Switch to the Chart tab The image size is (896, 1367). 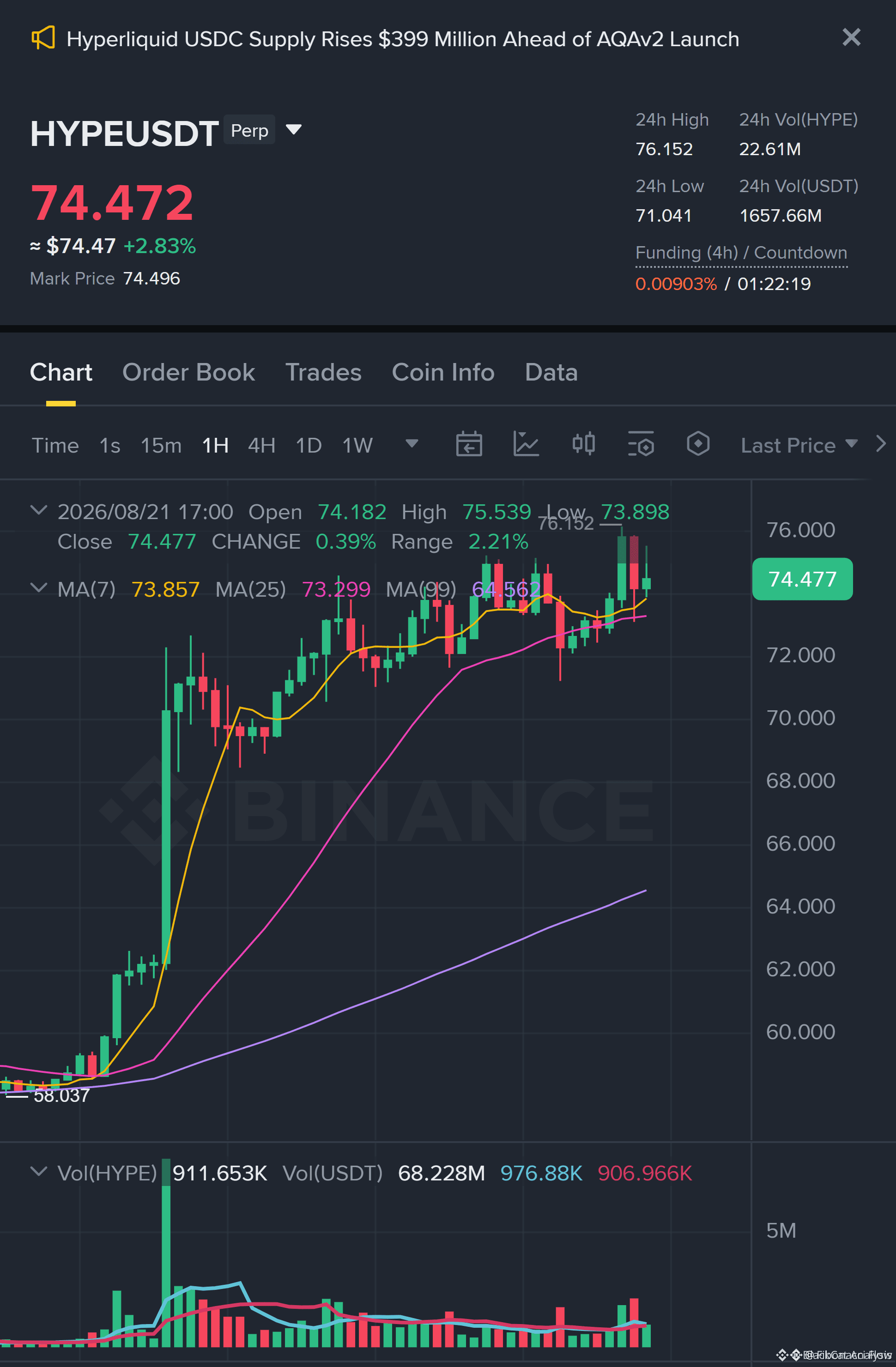(61, 372)
